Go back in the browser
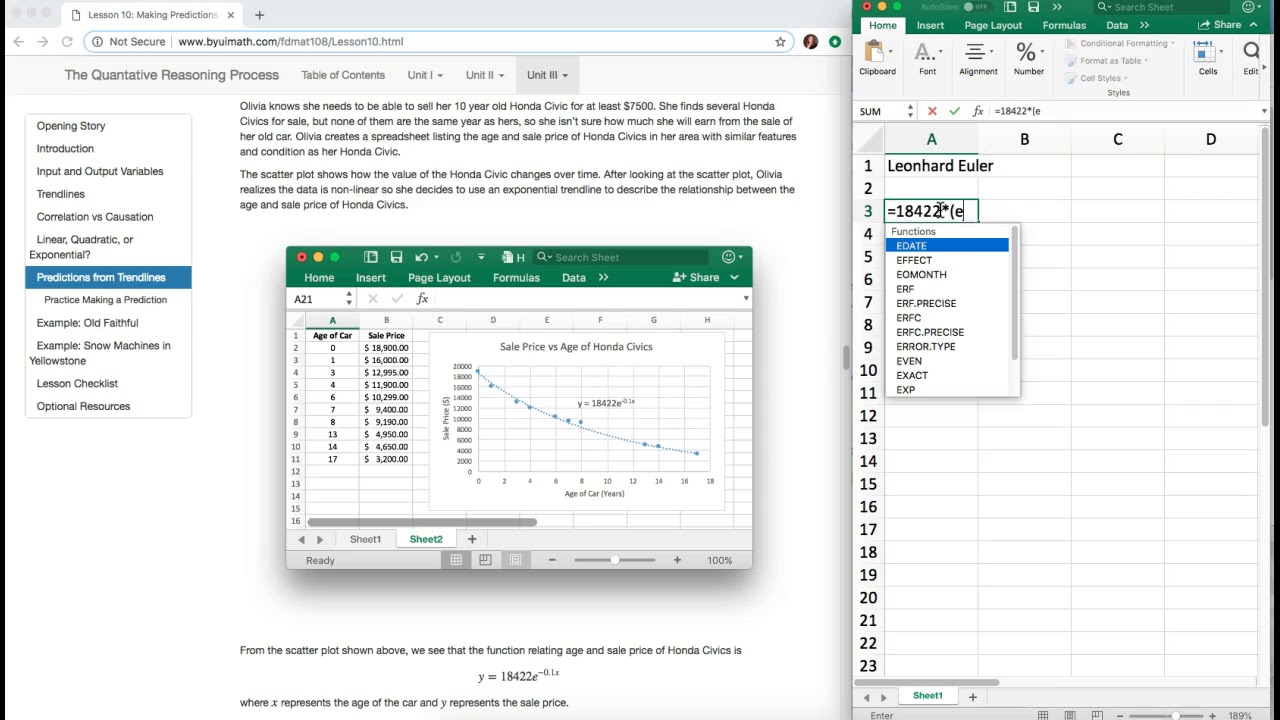The width and height of the screenshot is (1280, 720). tap(18, 42)
